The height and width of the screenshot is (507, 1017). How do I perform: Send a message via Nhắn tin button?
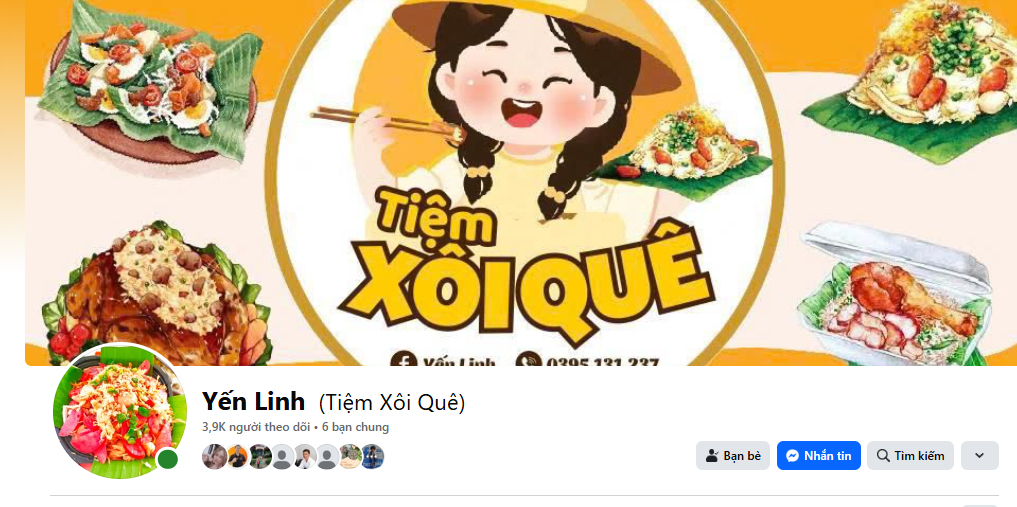coord(819,456)
